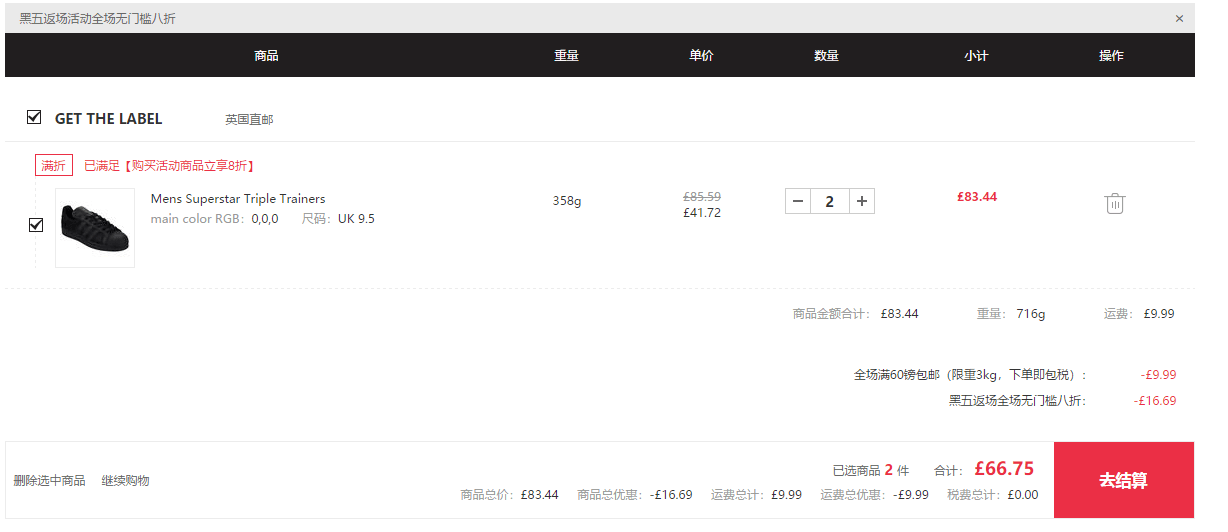The image size is (1228, 532).
Task: Click the 全场满60镑包邮 free shipping line
Action: pyautogui.click(x=970, y=375)
